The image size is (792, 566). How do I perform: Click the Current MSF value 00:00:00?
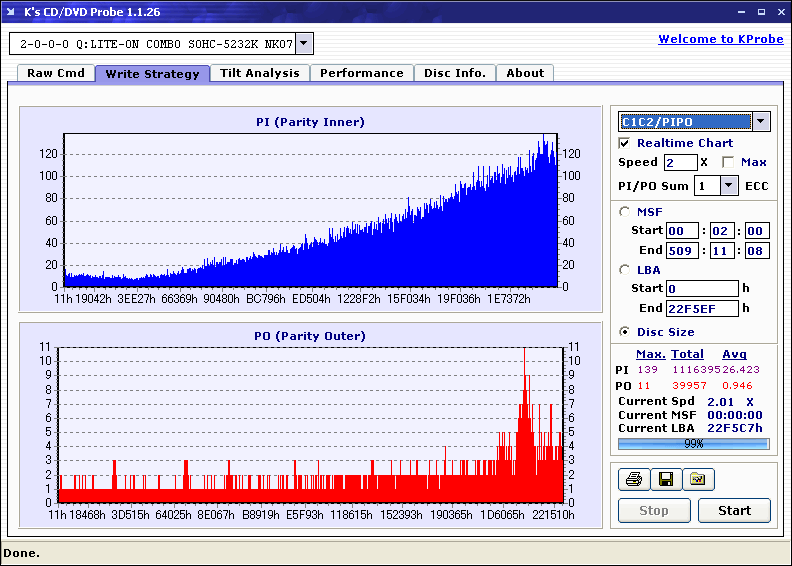[x=734, y=415]
